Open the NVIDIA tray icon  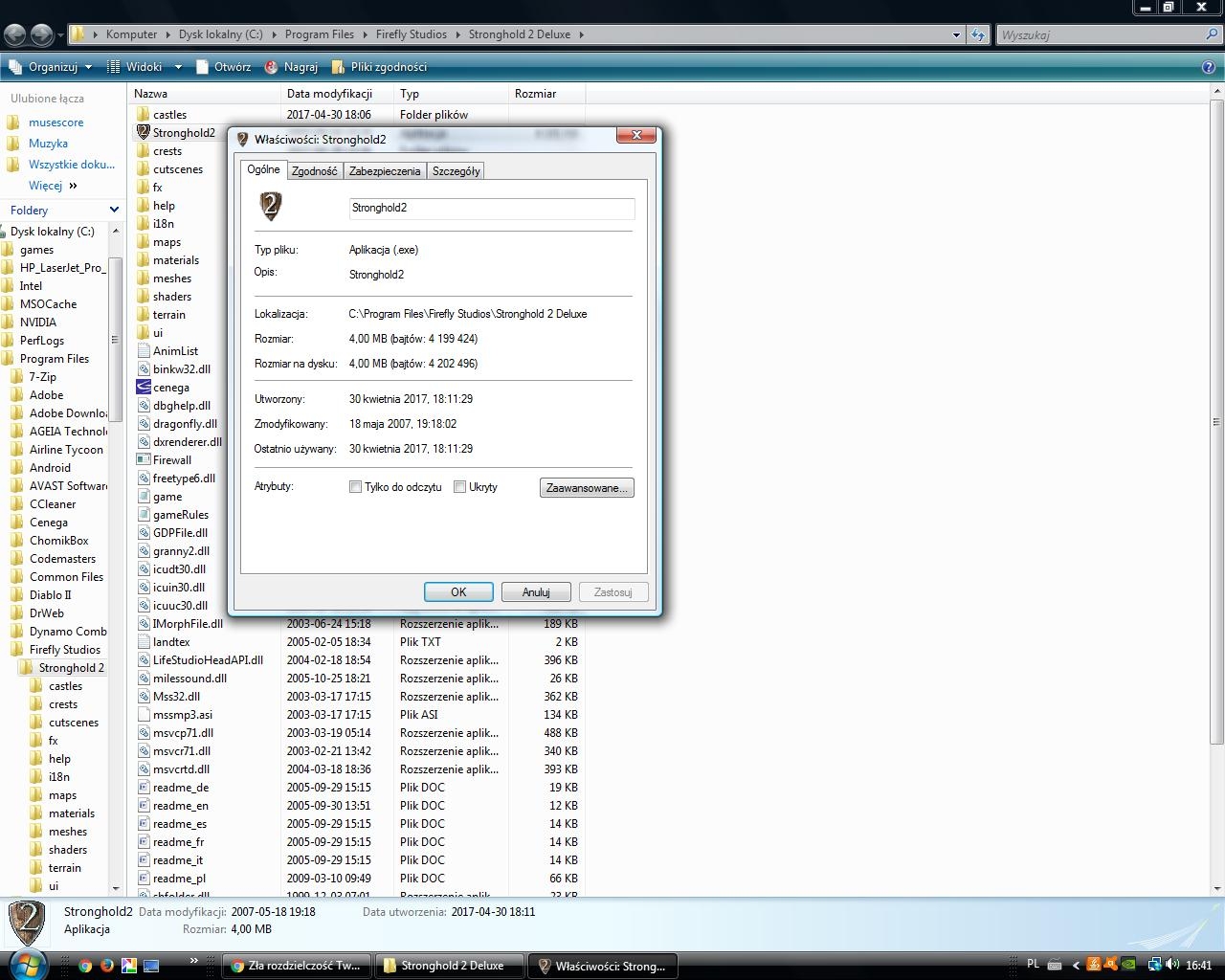[1129, 966]
